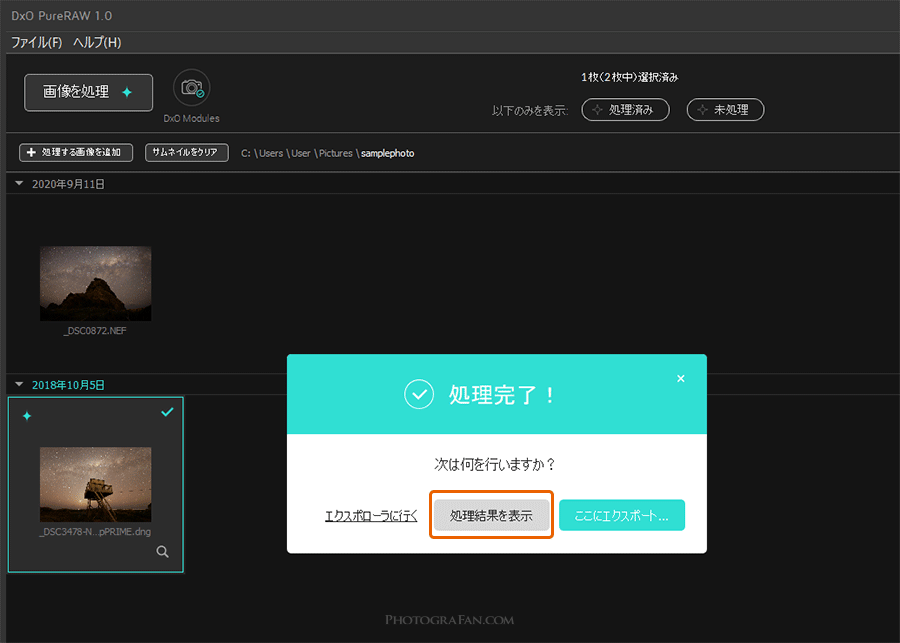Click the 1枚(2枚中)選択済み status text

click(x=630, y=77)
